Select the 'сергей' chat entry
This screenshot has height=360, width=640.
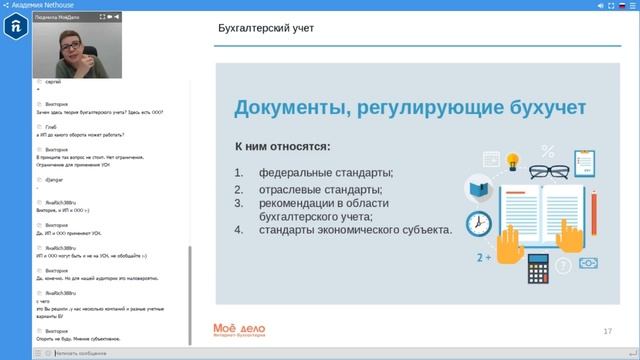point(53,82)
